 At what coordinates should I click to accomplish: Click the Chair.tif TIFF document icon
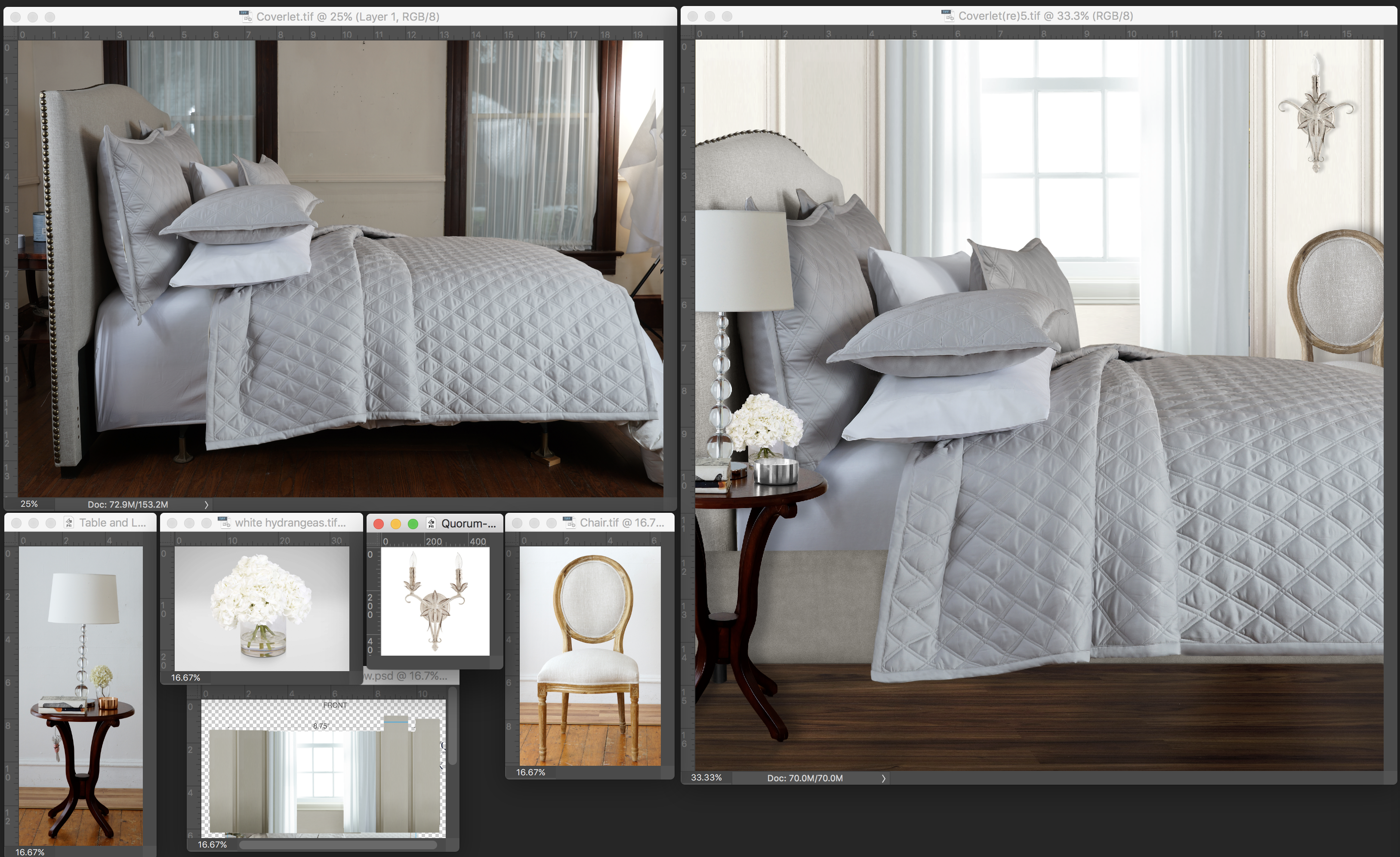coord(569,523)
